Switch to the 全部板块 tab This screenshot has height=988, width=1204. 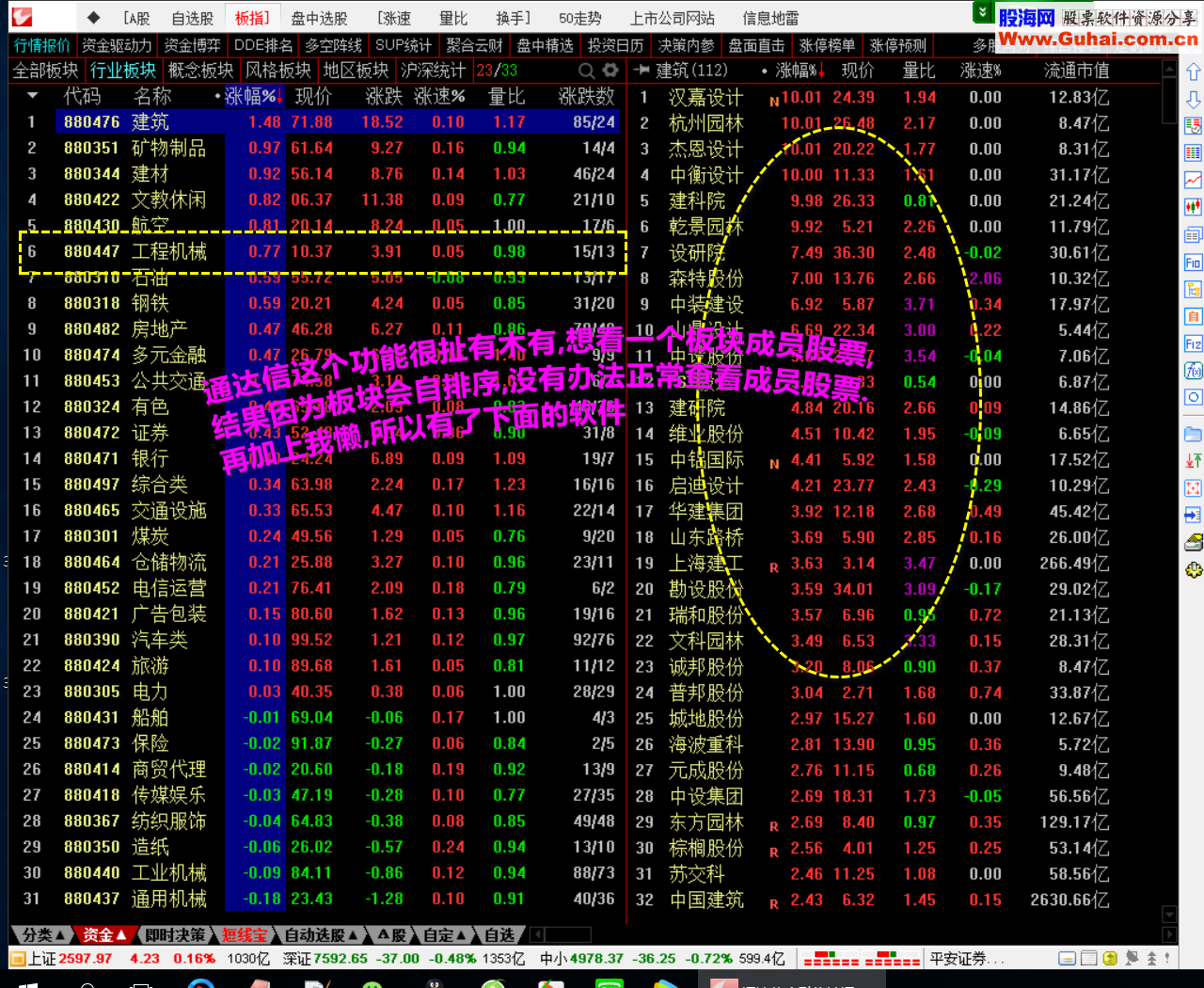coord(45,71)
